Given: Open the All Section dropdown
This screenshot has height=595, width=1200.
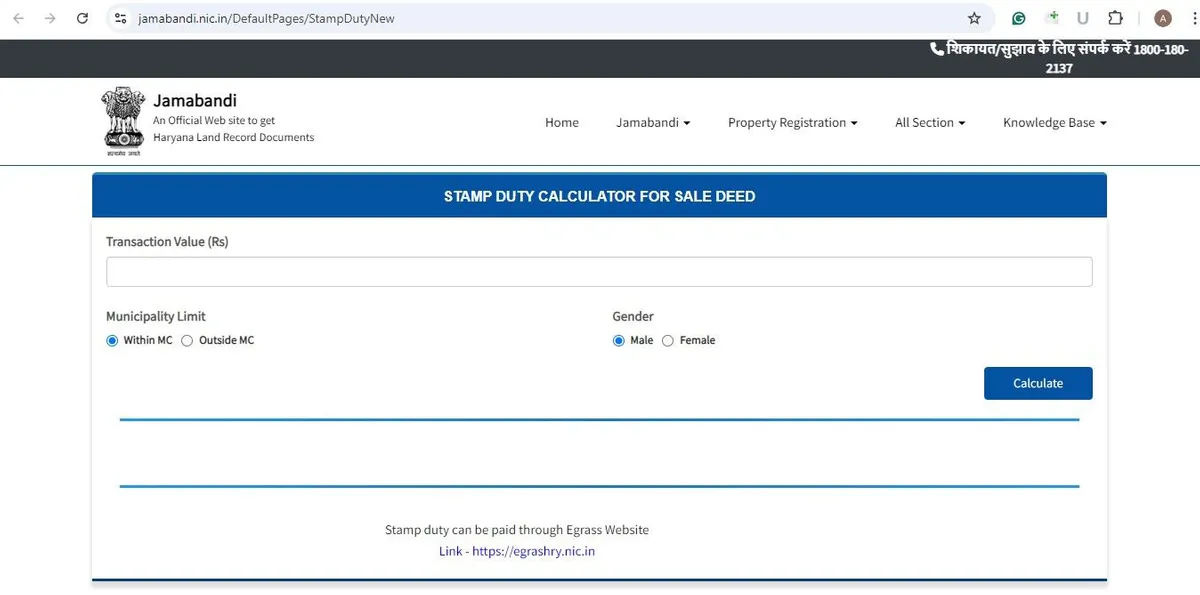Looking at the screenshot, I should point(929,123).
